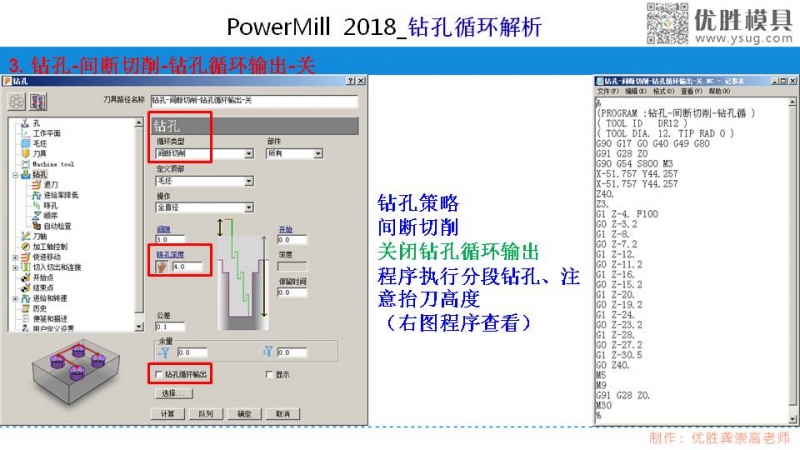The width and height of the screenshot is (800, 450).
Task: Open the 帮助 Help menu in Notepad
Action: [719, 91]
